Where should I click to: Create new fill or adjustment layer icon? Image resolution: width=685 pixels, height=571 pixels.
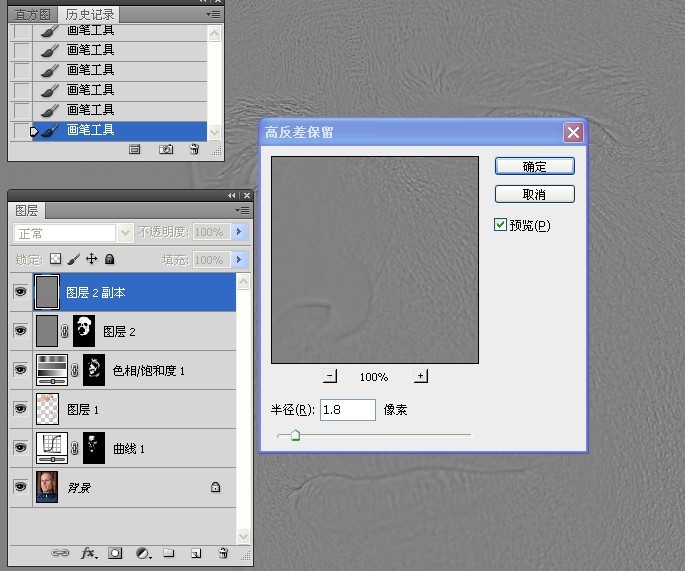pos(143,554)
